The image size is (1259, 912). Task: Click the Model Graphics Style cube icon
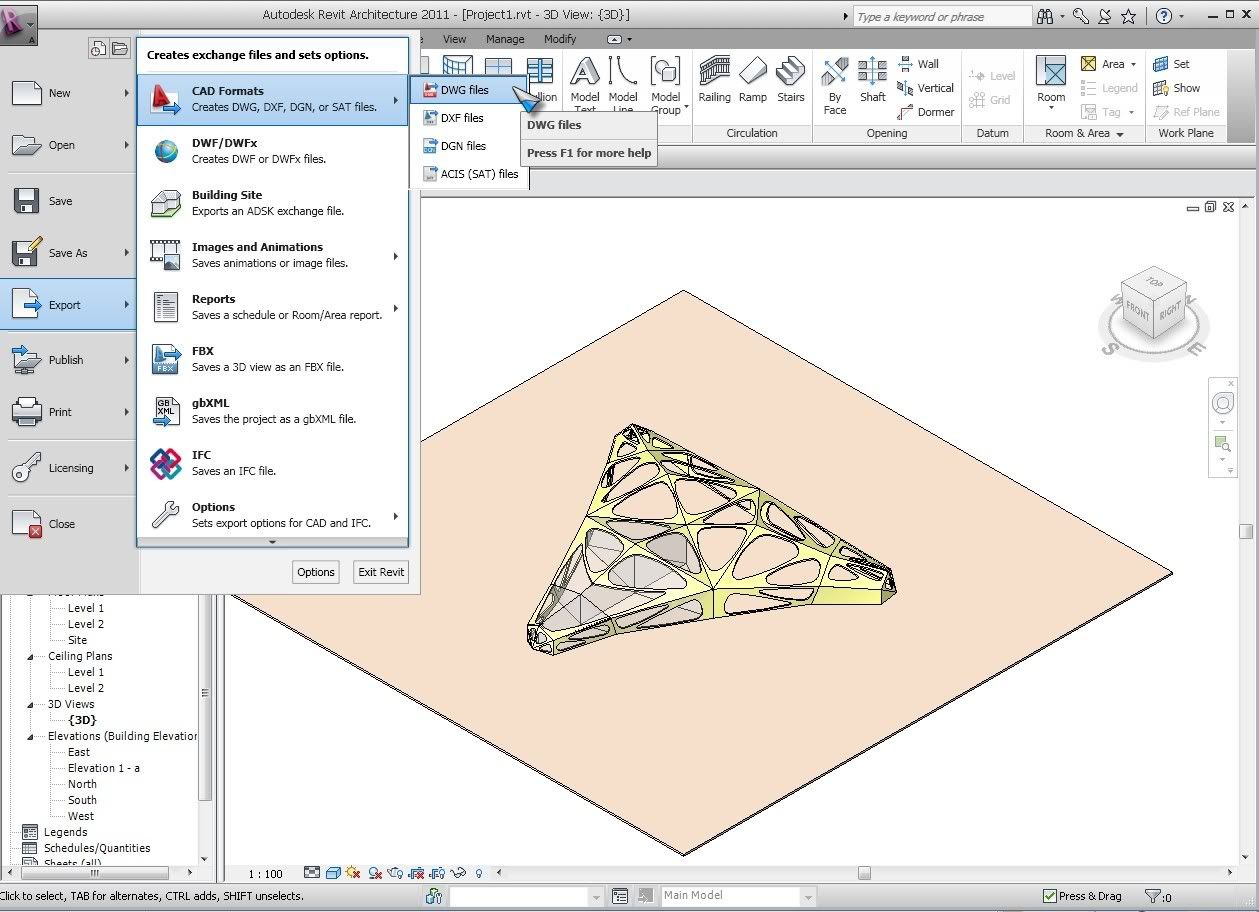pos(333,873)
